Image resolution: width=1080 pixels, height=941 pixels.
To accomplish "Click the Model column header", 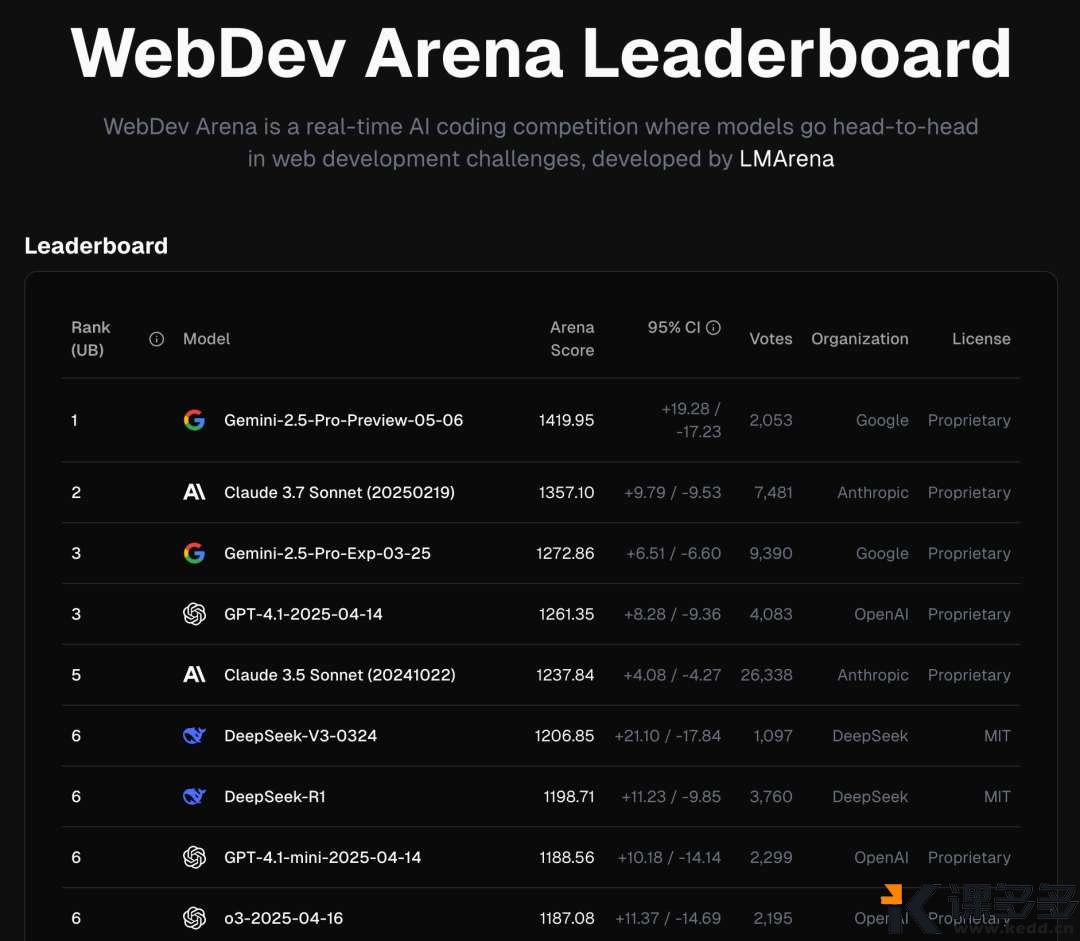I will click(x=207, y=339).
